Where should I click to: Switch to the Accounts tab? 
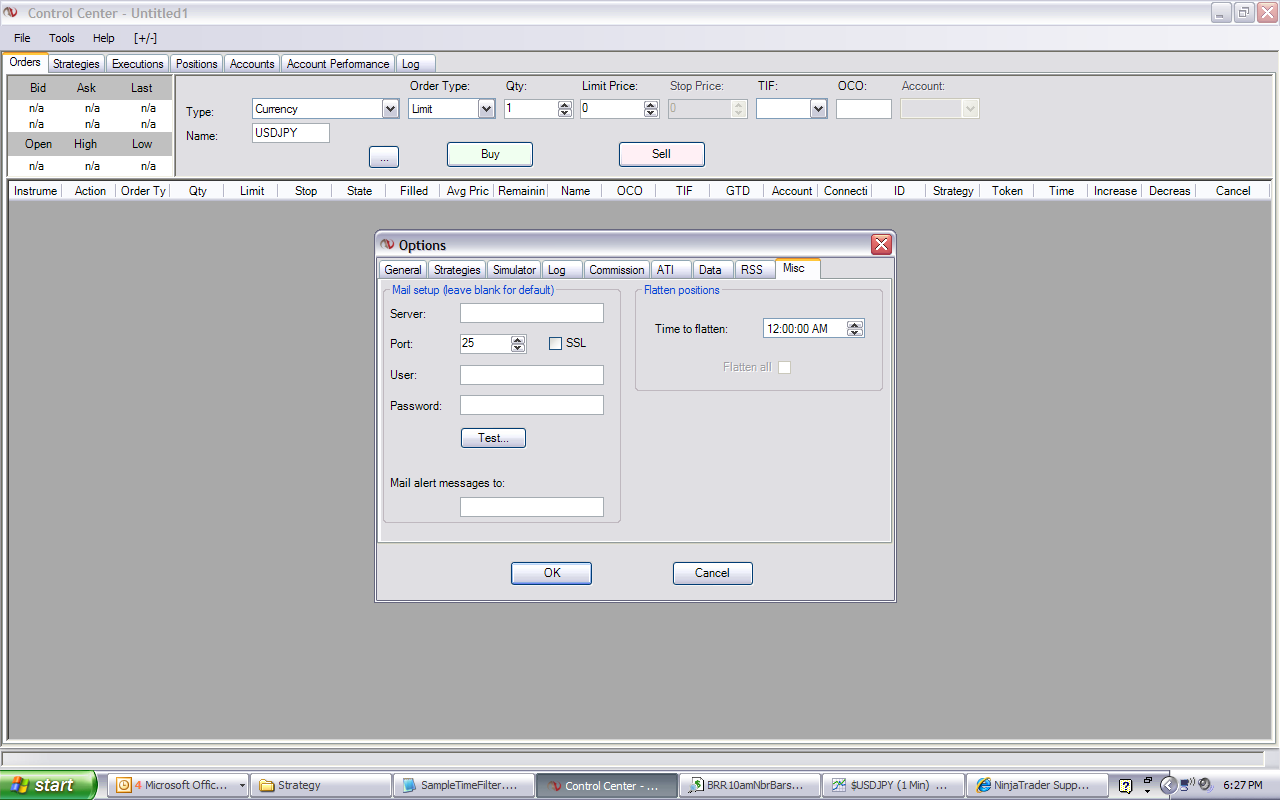pyautogui.click(x=252, y=64)
